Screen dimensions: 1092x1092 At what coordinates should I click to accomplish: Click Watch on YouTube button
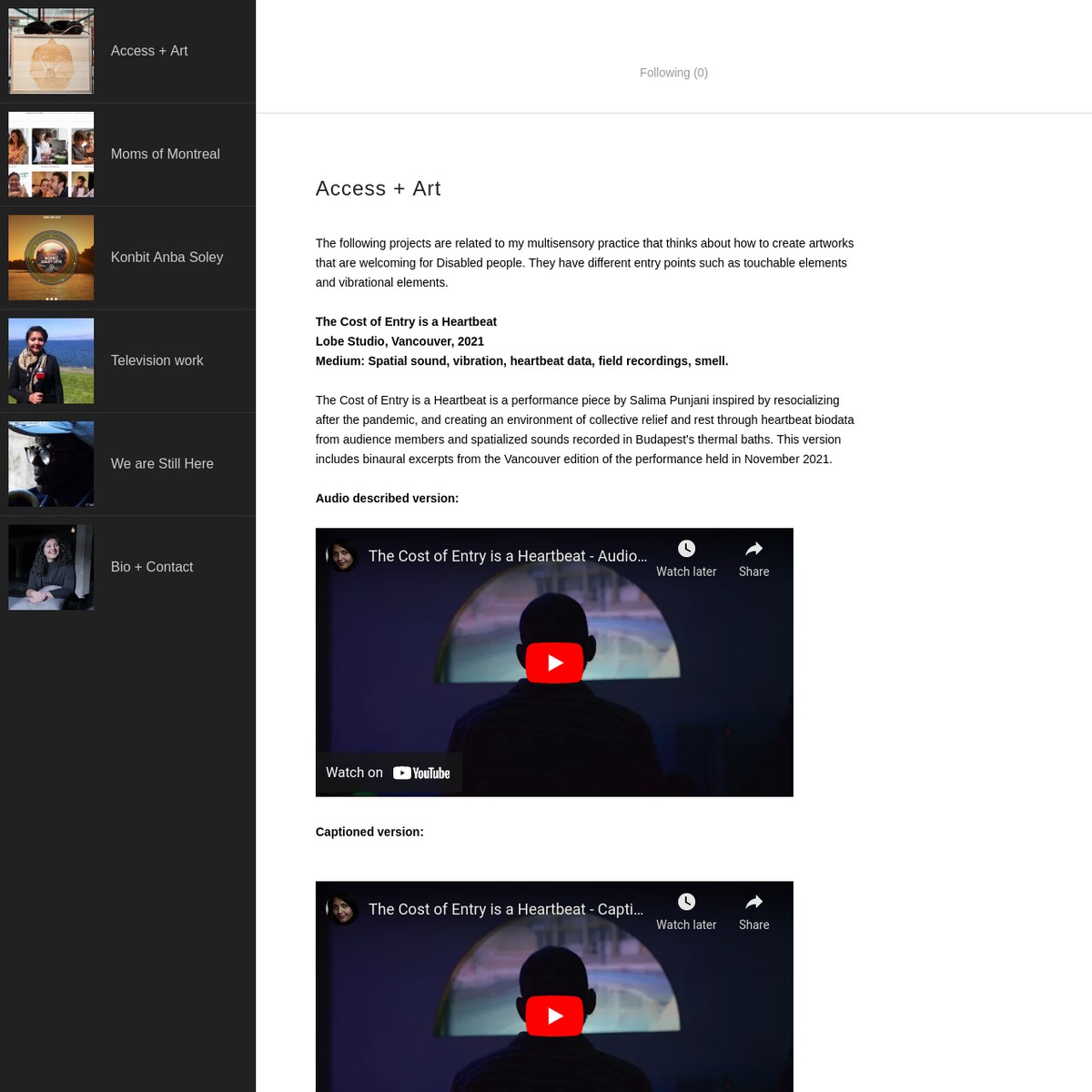[389, 773]
